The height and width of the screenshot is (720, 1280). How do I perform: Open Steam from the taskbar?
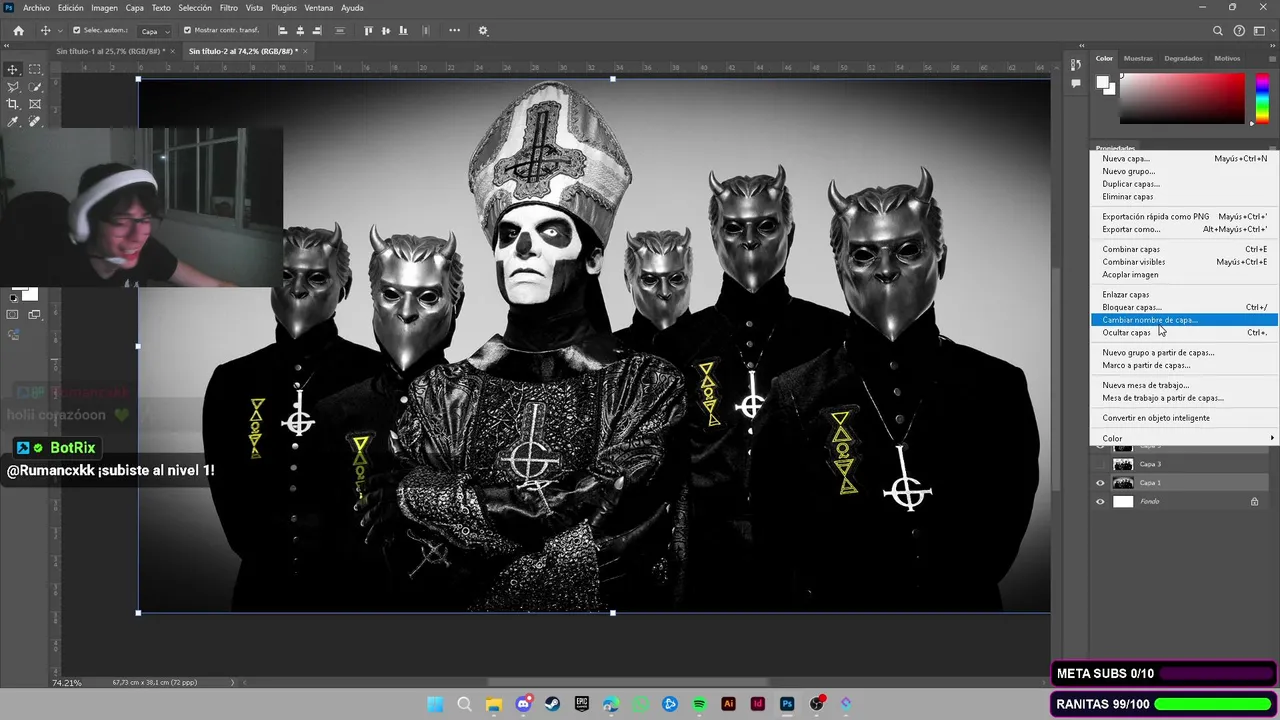[552, 704]
